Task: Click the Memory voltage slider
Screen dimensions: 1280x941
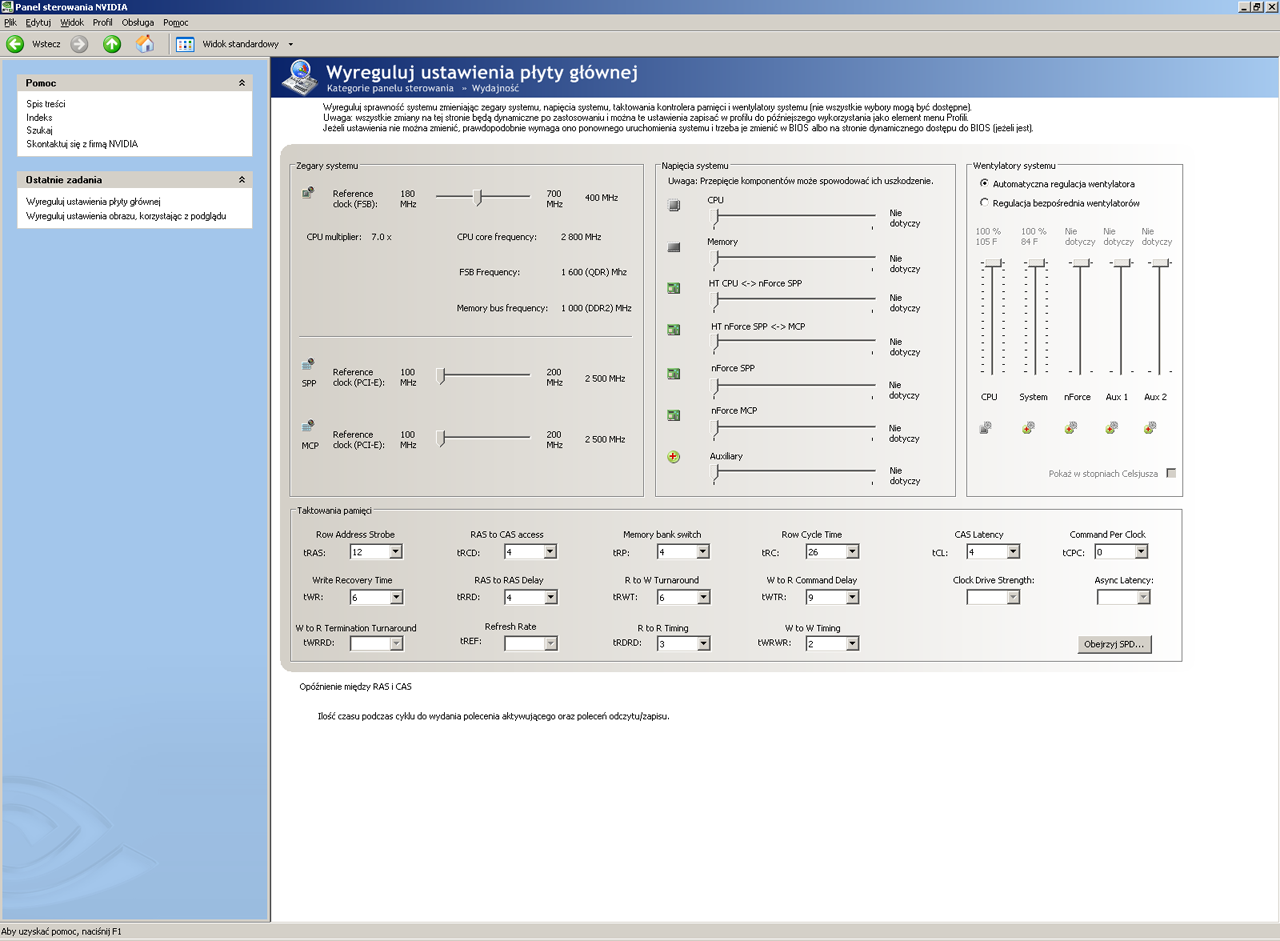Action: click(x=792, y=259)
